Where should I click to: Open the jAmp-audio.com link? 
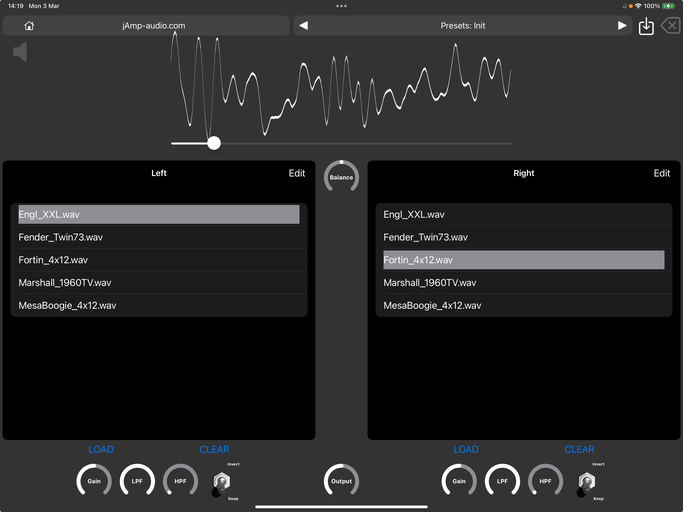click(x=154, y=26)
